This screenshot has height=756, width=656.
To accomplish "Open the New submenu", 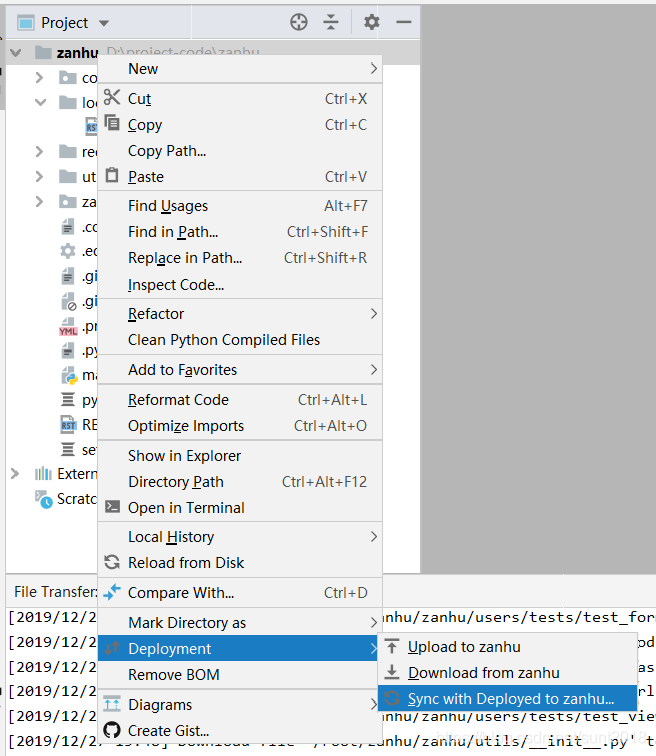I will 240,69.
